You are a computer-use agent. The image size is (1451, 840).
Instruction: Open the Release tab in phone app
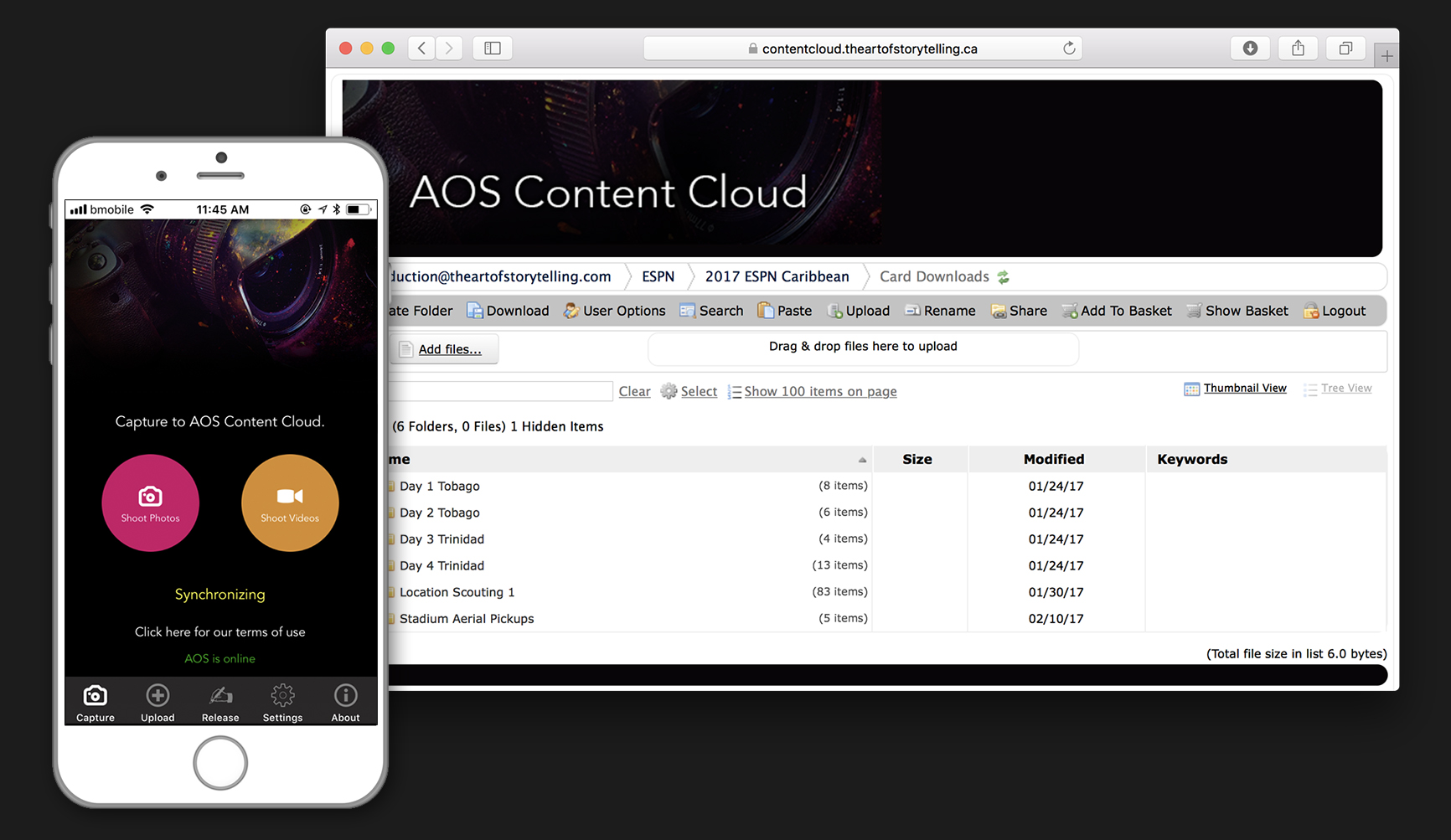coord(220,703)
